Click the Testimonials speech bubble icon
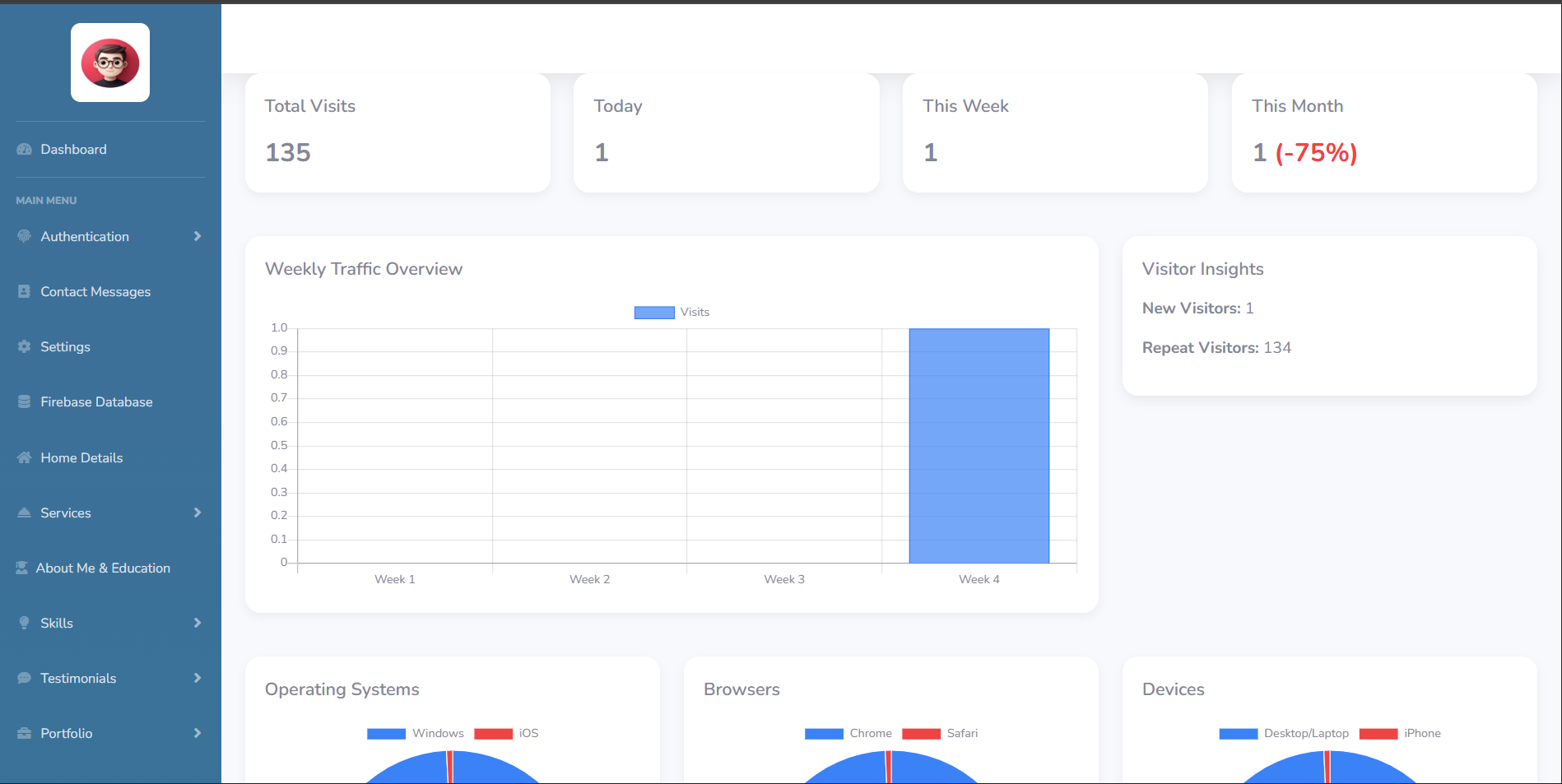The height and width of the screenshot is (784, 1562). pos(25,679)
